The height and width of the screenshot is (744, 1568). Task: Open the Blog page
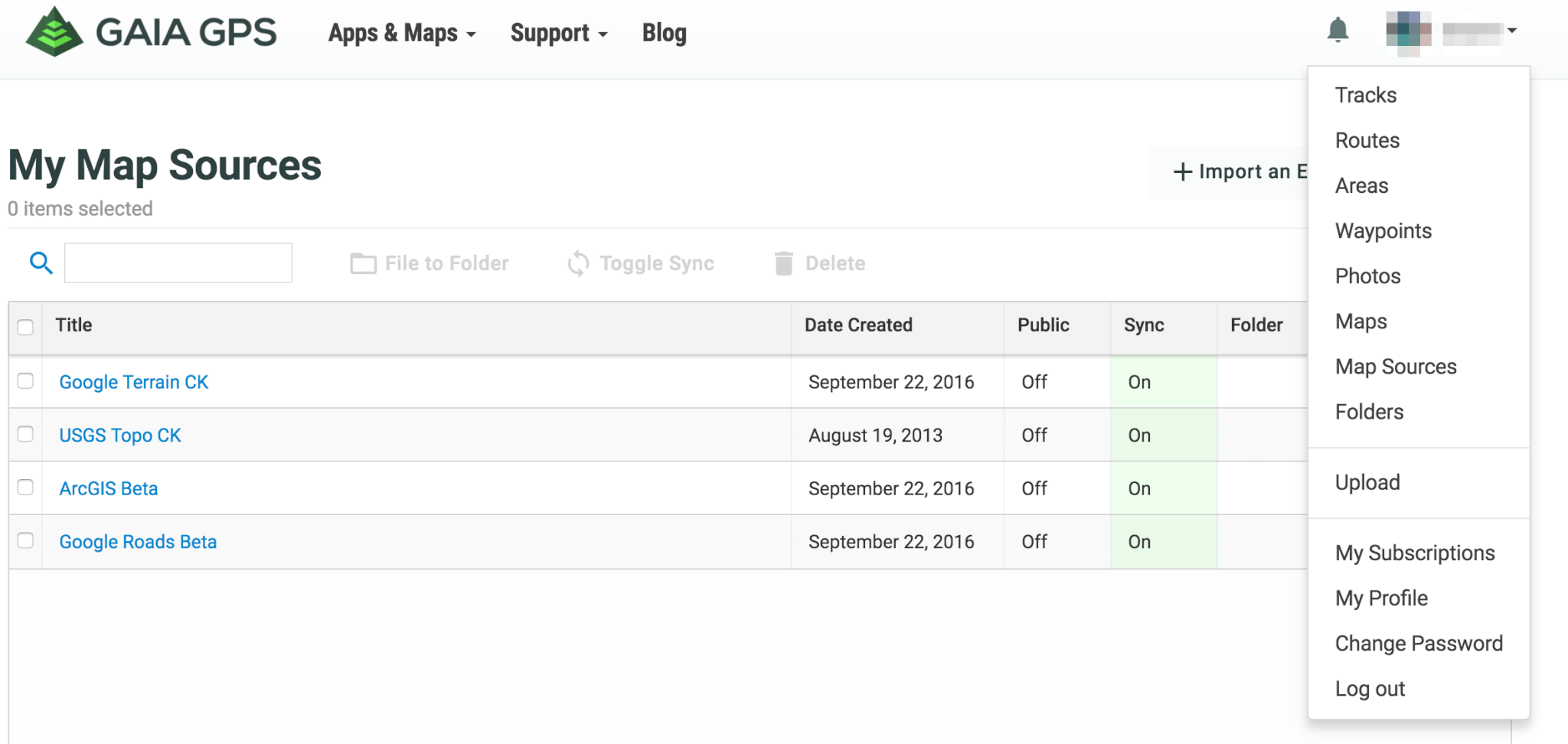(x=664, y=33)
